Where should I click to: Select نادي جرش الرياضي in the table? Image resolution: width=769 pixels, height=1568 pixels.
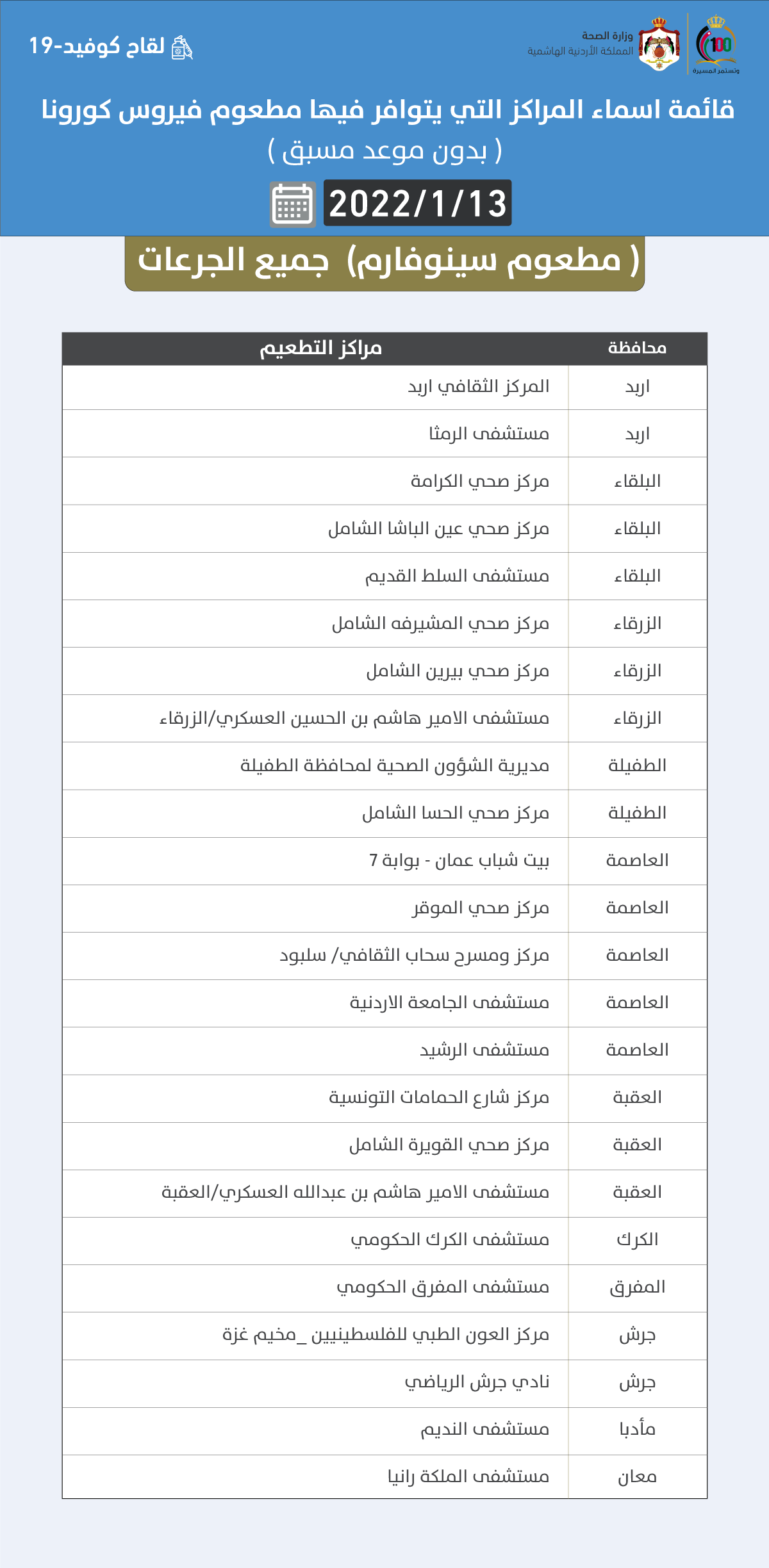[477, 1382]
